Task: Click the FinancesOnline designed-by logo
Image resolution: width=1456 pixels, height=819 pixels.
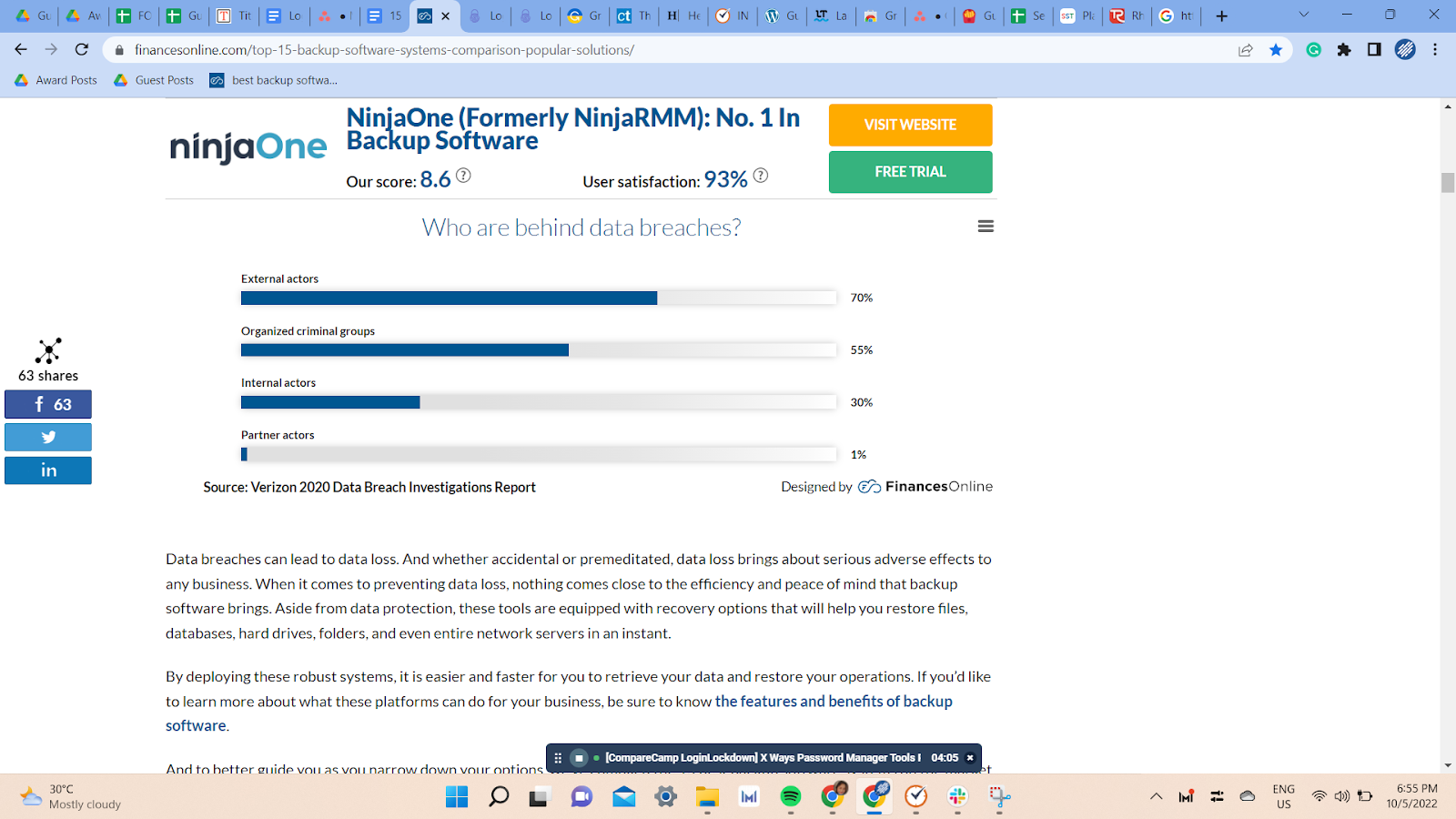Action: point(925,487)
